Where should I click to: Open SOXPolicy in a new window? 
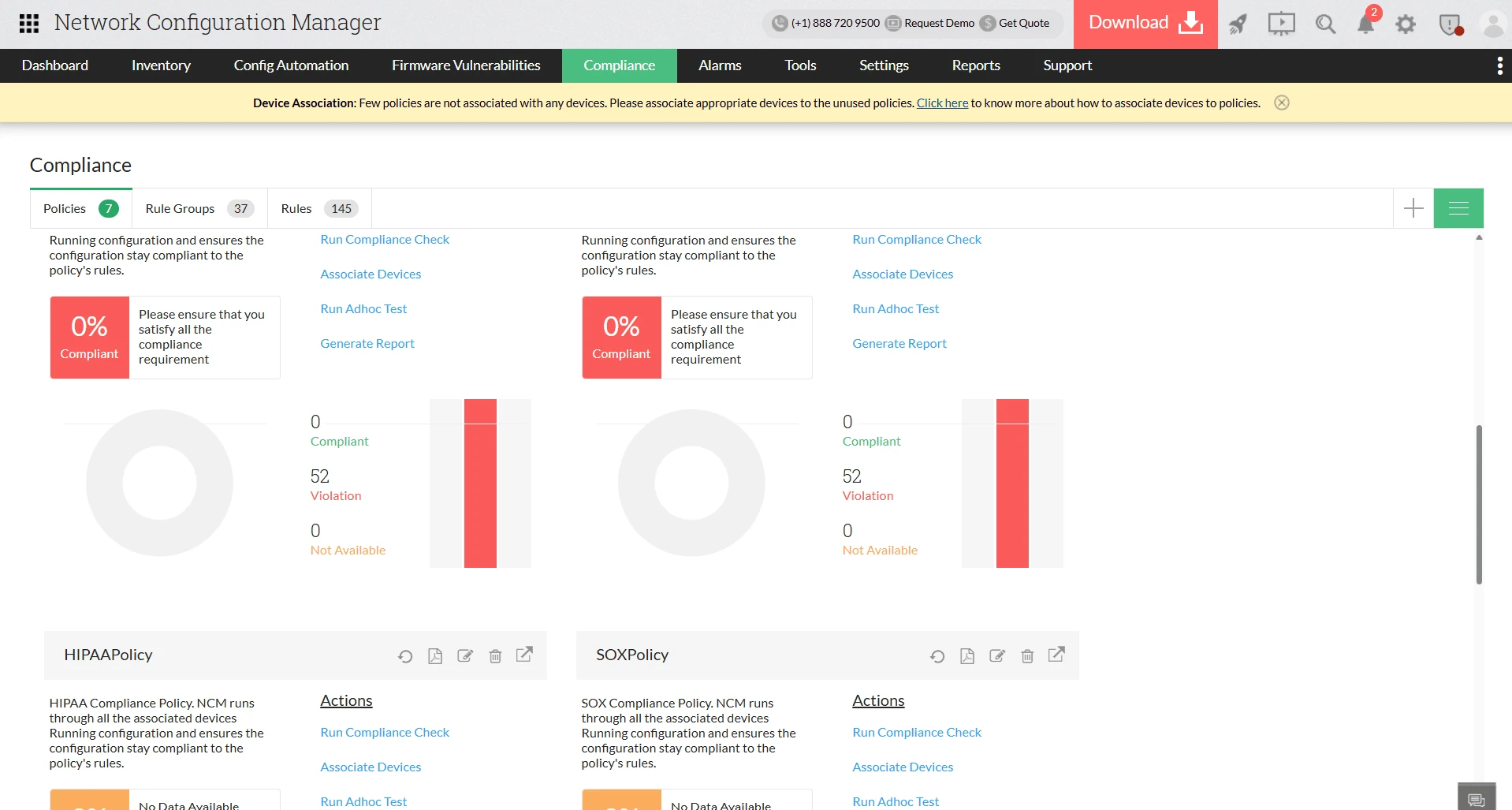click(1056, 655)
